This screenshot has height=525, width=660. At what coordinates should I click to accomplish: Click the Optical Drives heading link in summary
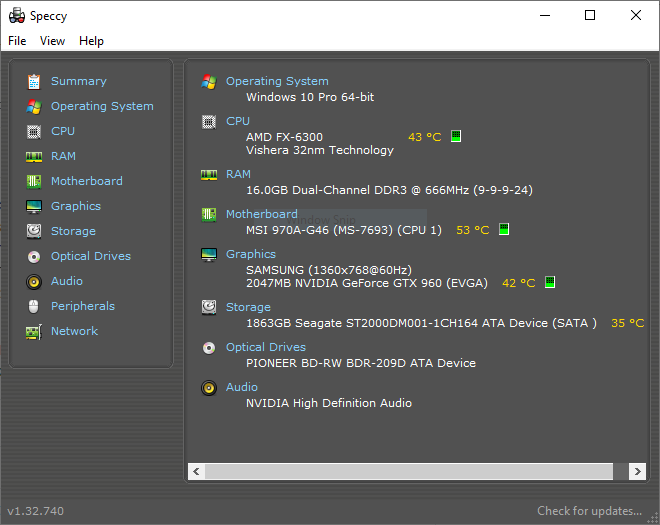point(266,347)
